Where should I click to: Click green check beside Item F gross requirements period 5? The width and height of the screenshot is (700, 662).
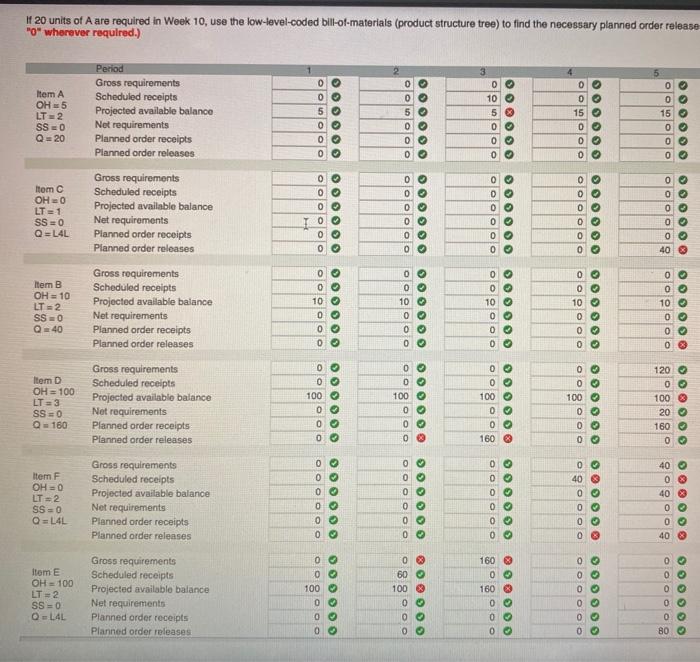tap(682, 466)
